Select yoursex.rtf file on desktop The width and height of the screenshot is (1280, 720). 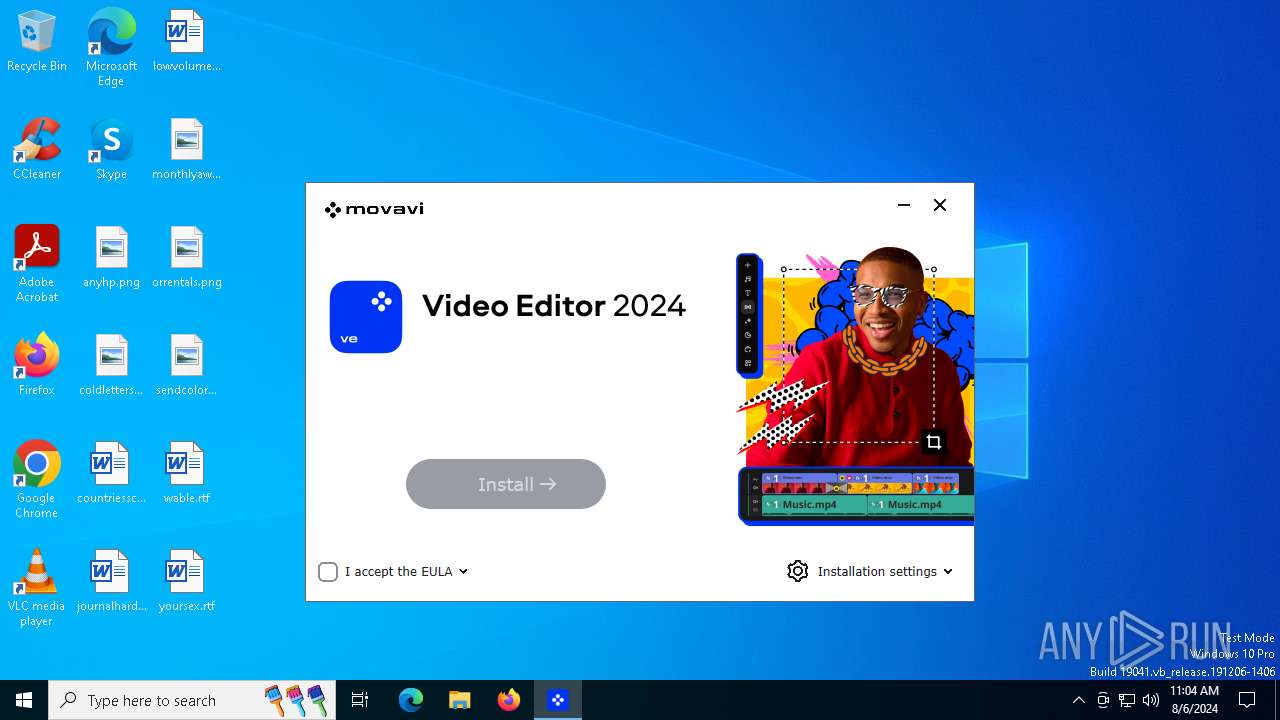(186, 582)
